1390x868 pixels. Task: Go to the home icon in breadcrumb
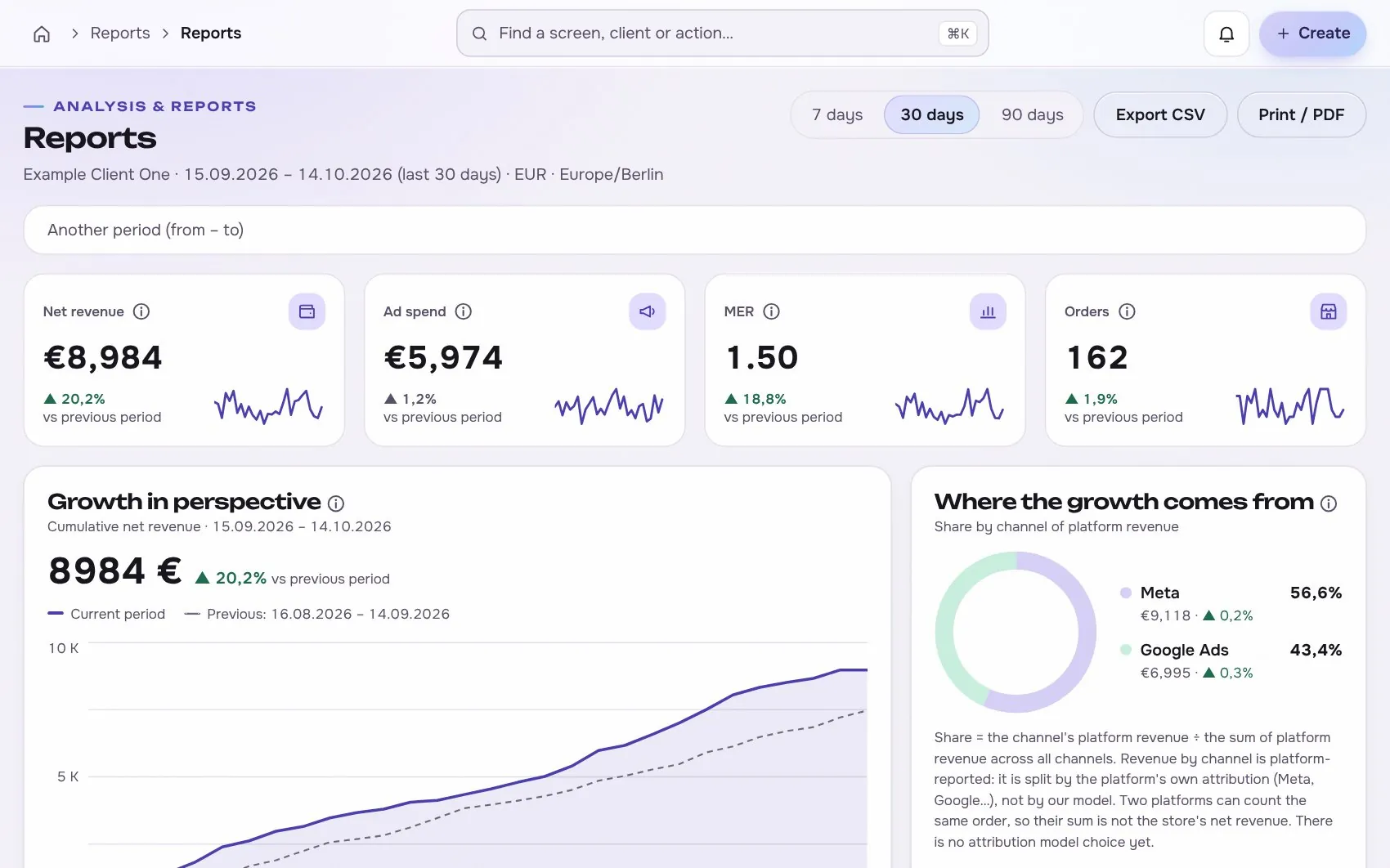tap(42, 34)
